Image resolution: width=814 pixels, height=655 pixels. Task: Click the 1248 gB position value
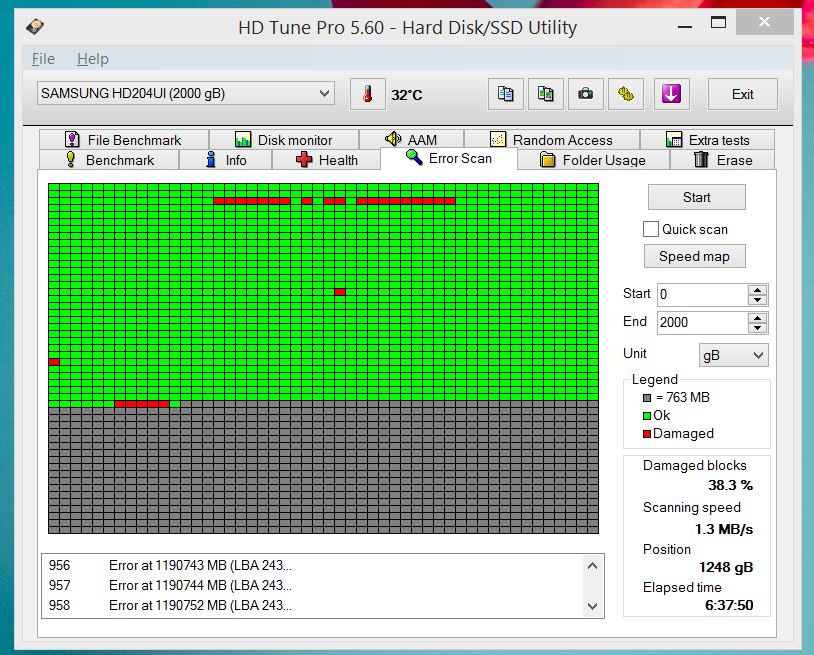(726, 567)
